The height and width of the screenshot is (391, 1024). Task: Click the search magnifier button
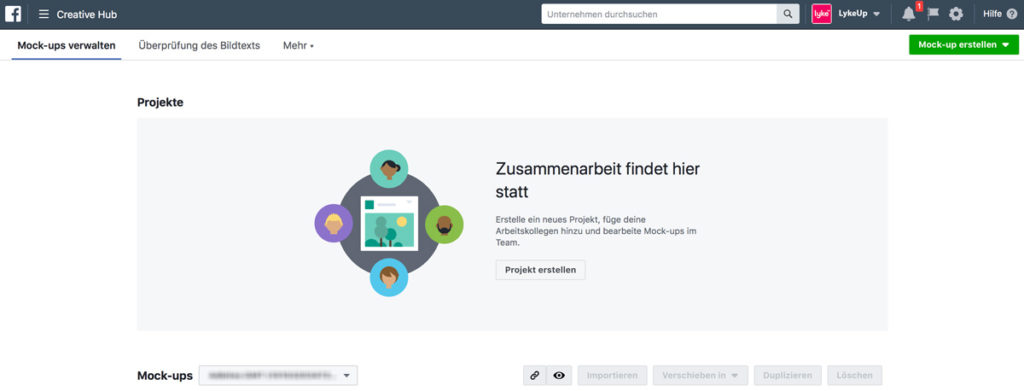click(x=788, y=14)
